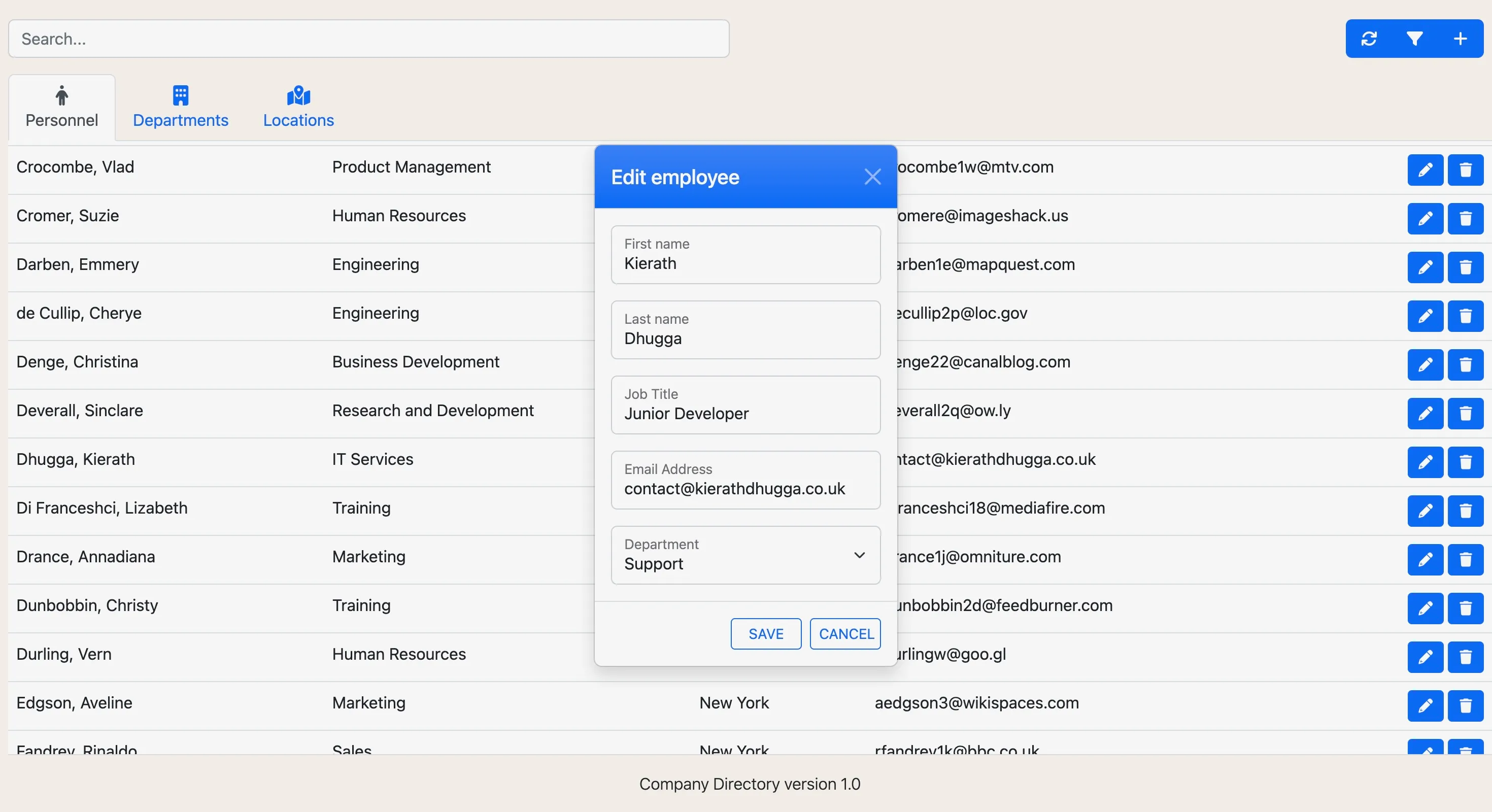This screenshot has width=1492, height=812.
Task: Switch to the Departments tab
Action: pyautogui.click(x=180, y=107)
